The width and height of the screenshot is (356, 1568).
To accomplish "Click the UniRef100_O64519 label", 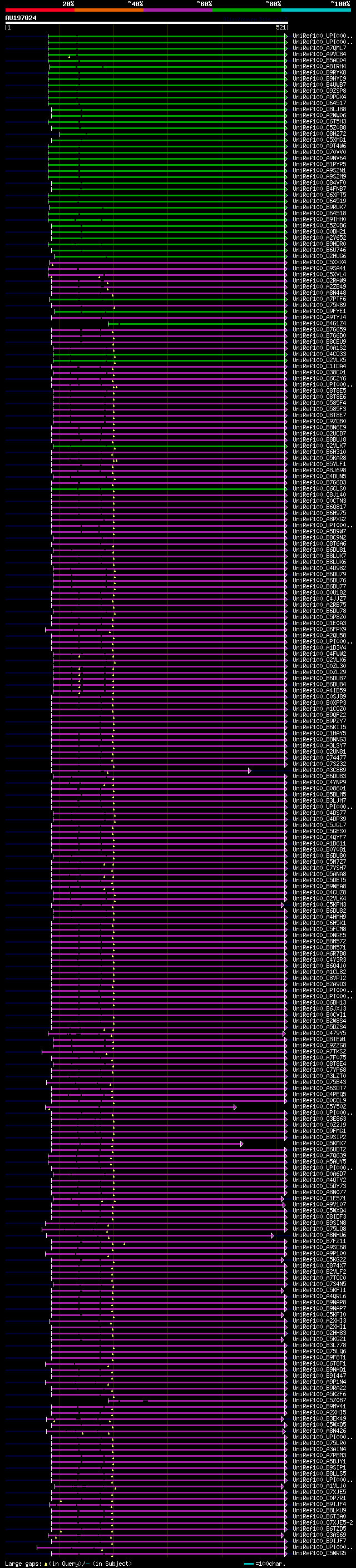I will (x=319, y=201).
